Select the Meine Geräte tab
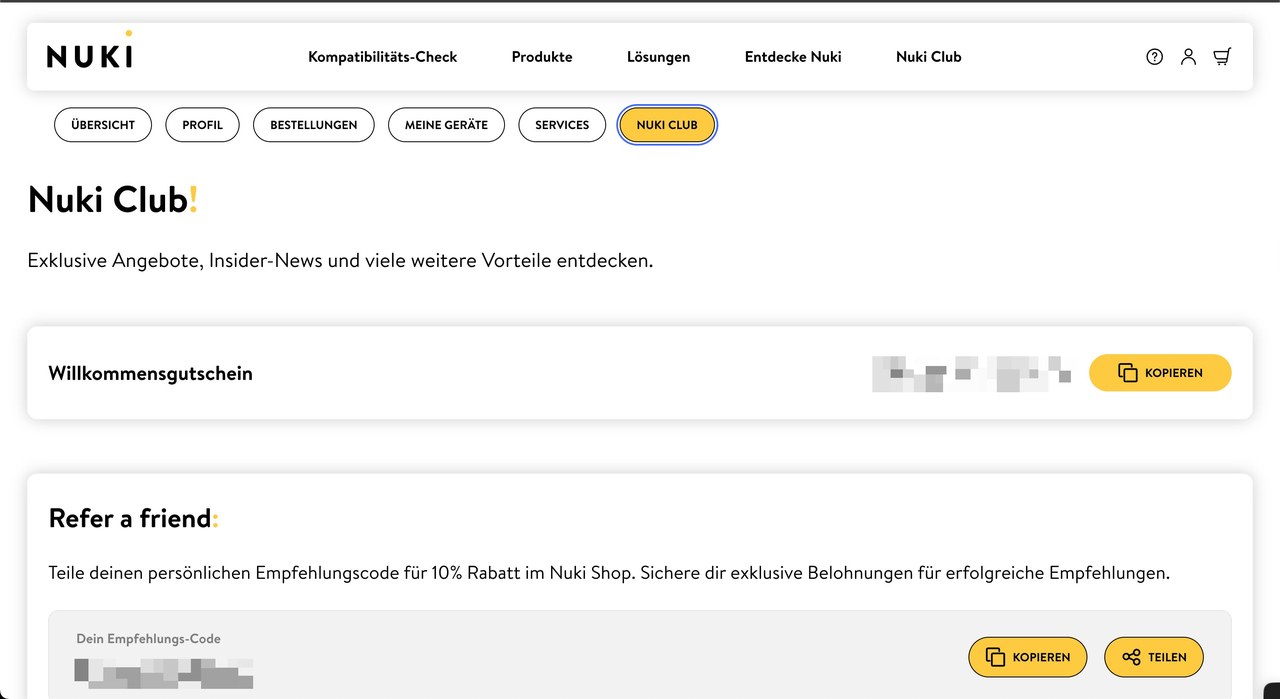Image resolution: width=1280 pixels, height=699 pixels. pyautogui.click(x=446, y=125)
